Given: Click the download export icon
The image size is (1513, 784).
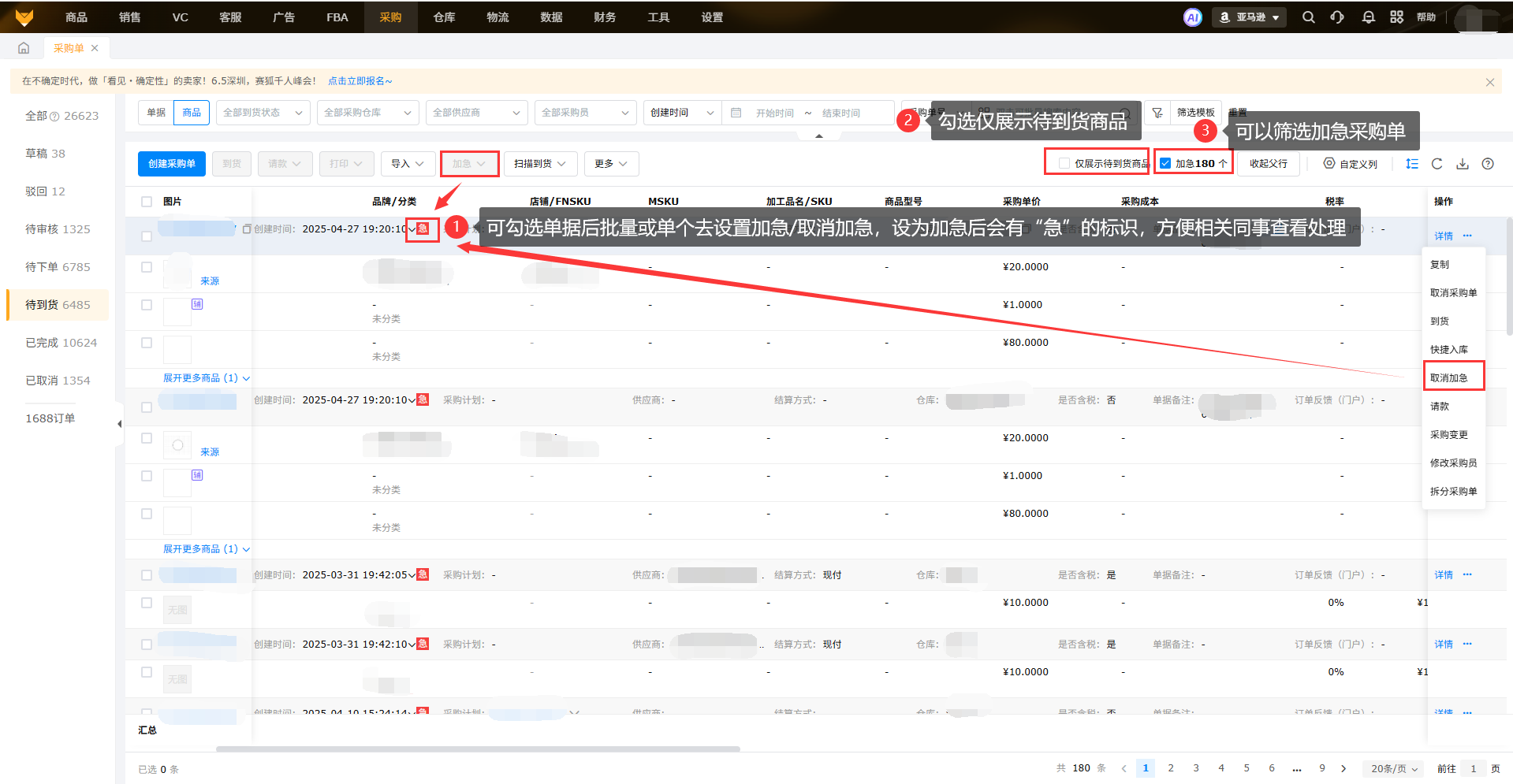Looking at the screenshot, I should click(1463, 164).
